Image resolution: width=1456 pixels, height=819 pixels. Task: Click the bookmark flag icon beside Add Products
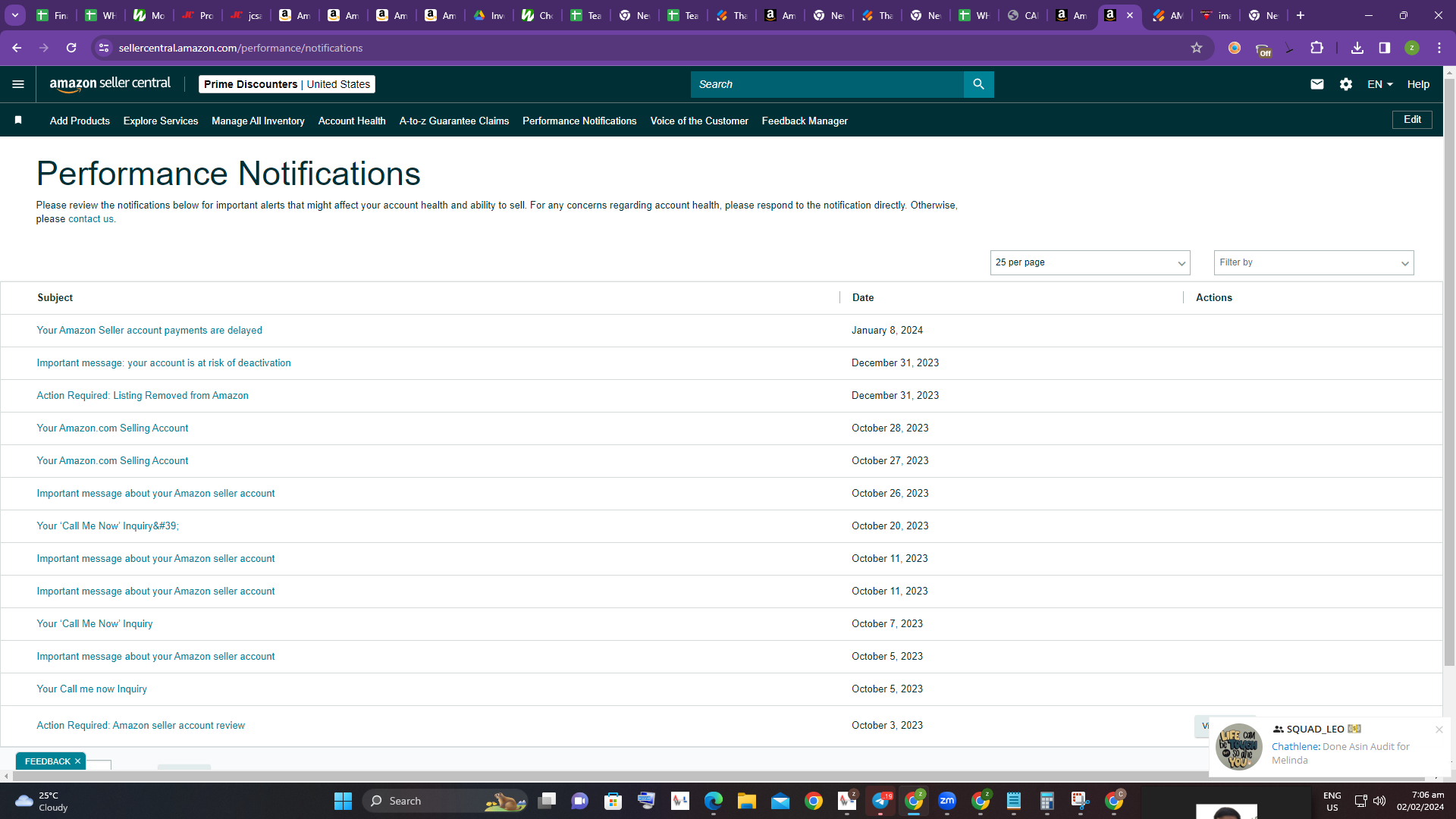pos(18,120)
